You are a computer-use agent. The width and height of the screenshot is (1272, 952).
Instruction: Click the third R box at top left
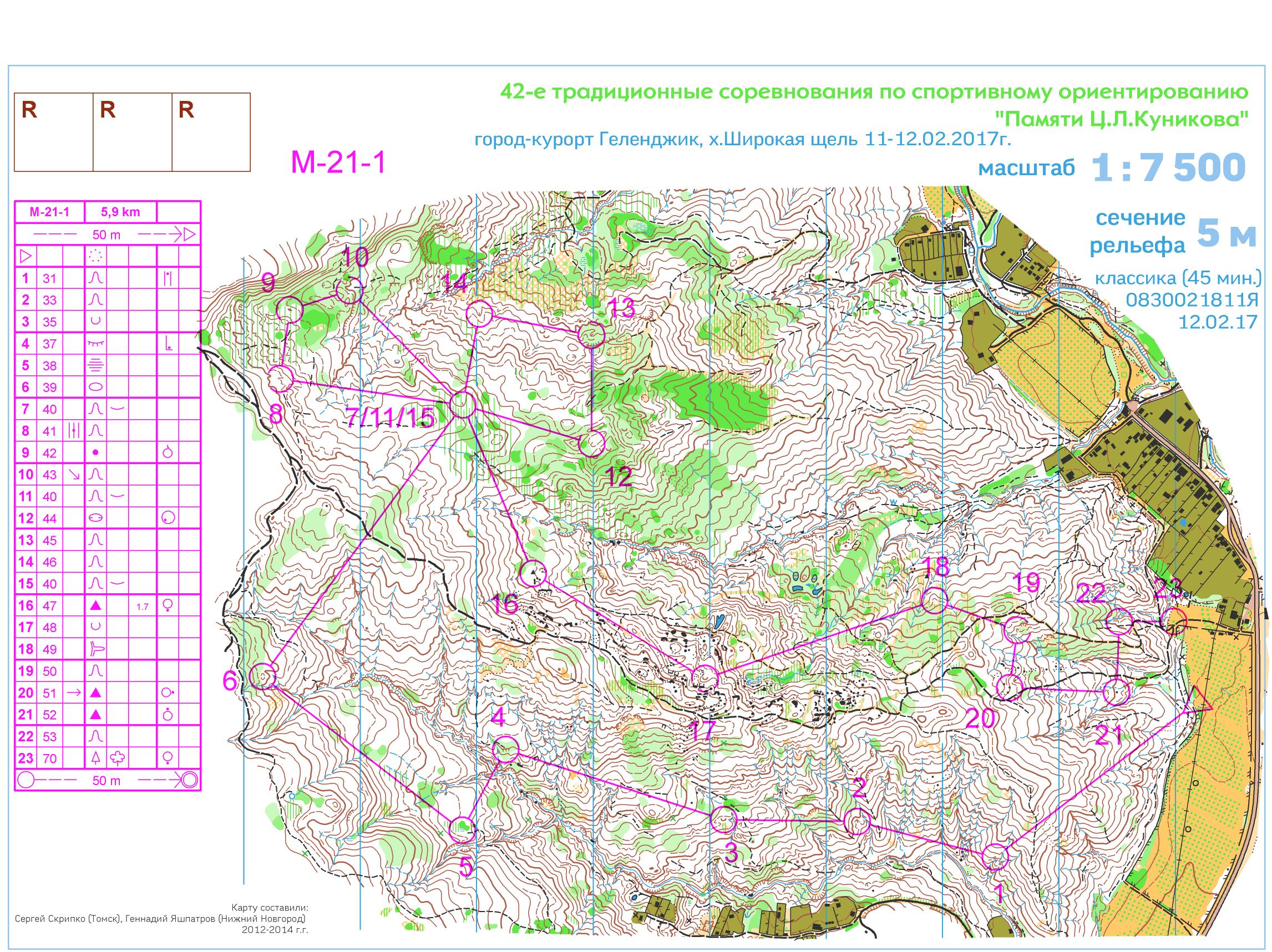[x=211, y=132]
